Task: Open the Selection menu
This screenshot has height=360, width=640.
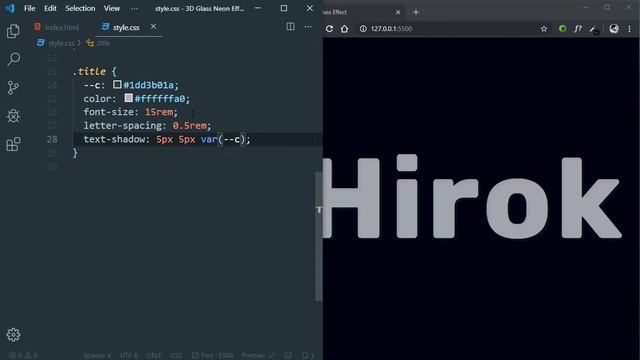Action: 80,8
